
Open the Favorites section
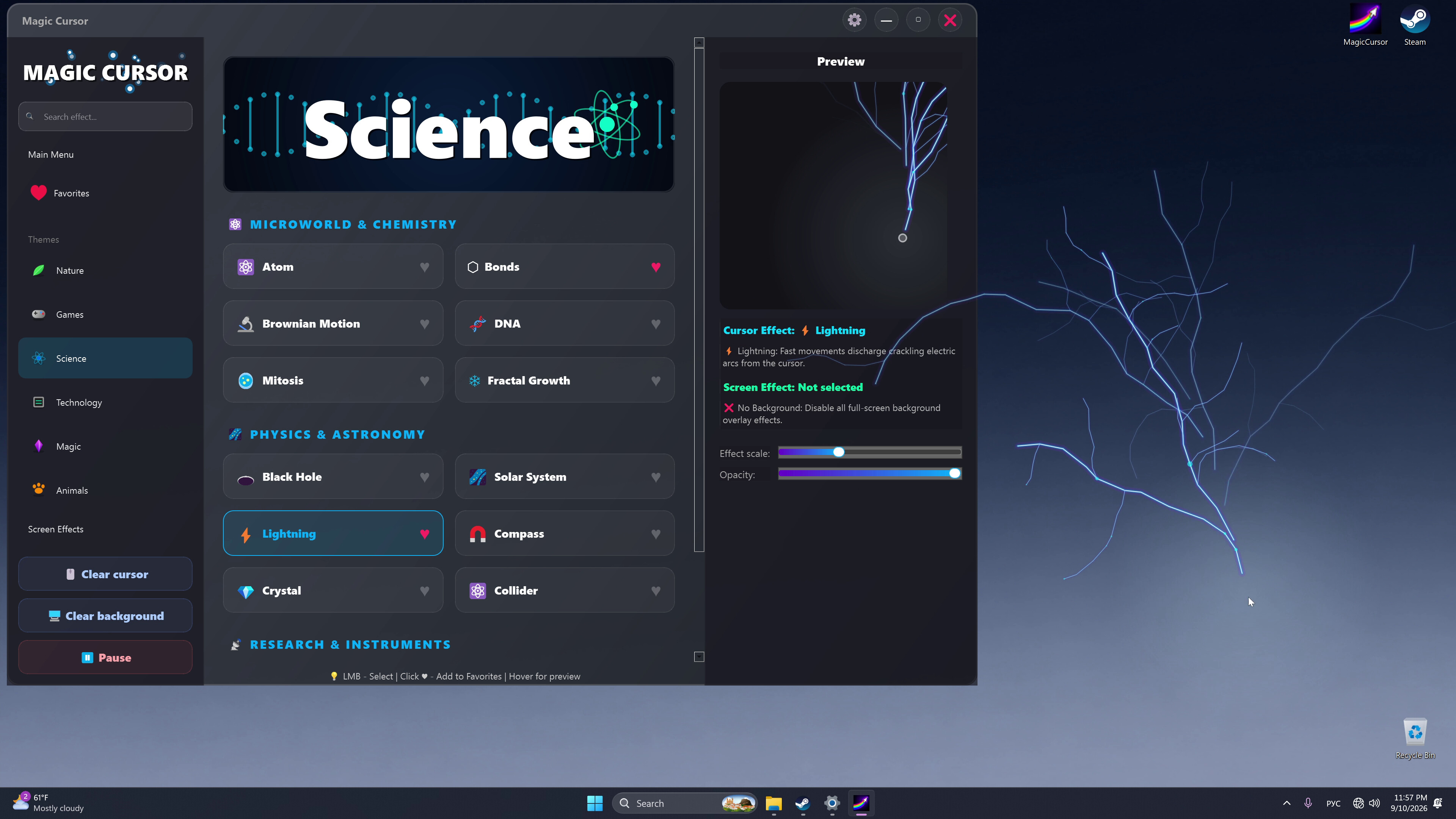pyautogui.click(x=105, y=193)
